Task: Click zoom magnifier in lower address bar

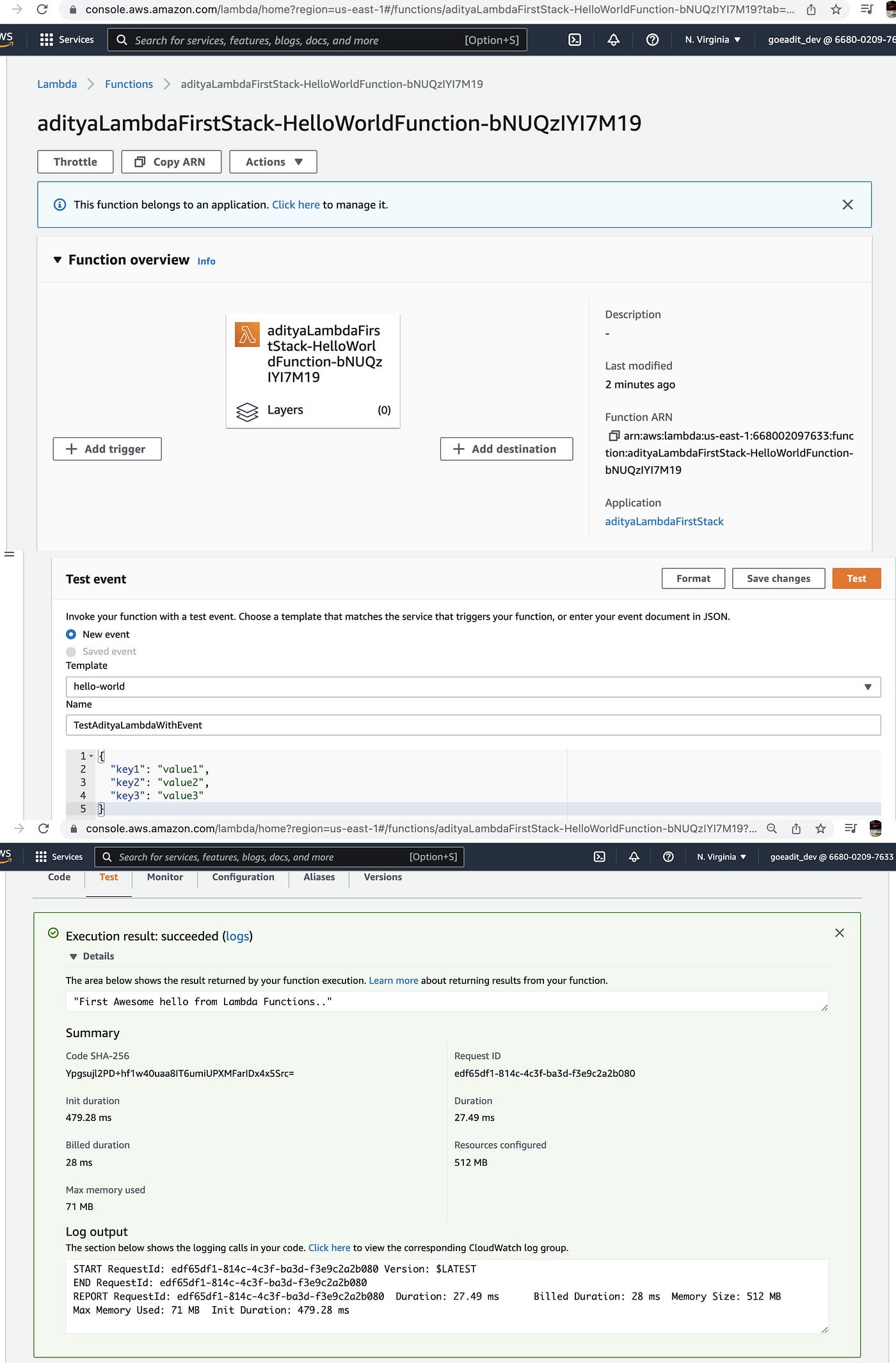Action: pos(772,828)
